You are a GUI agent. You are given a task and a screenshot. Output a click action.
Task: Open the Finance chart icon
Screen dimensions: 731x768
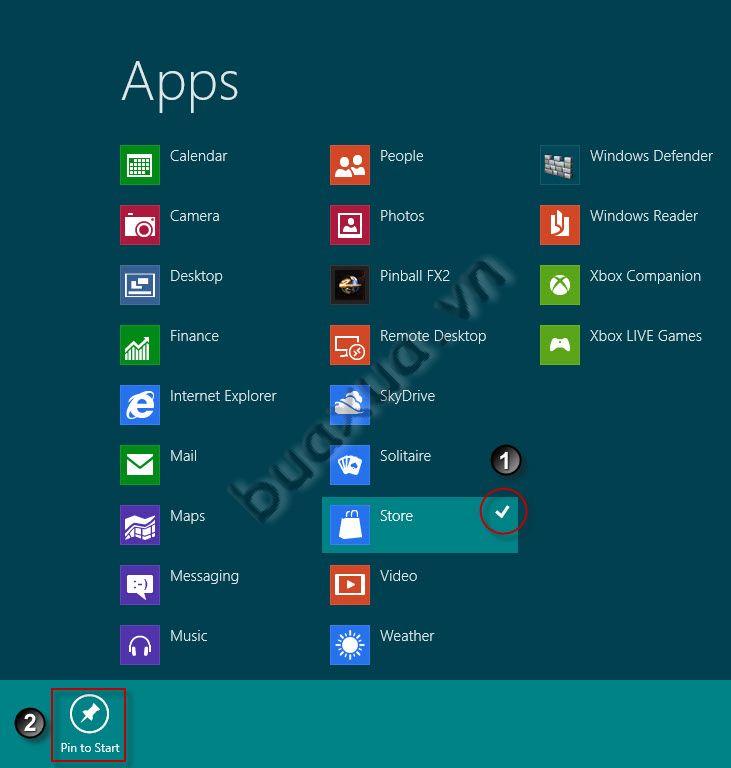pyautogui.click(x=140, y=345)
